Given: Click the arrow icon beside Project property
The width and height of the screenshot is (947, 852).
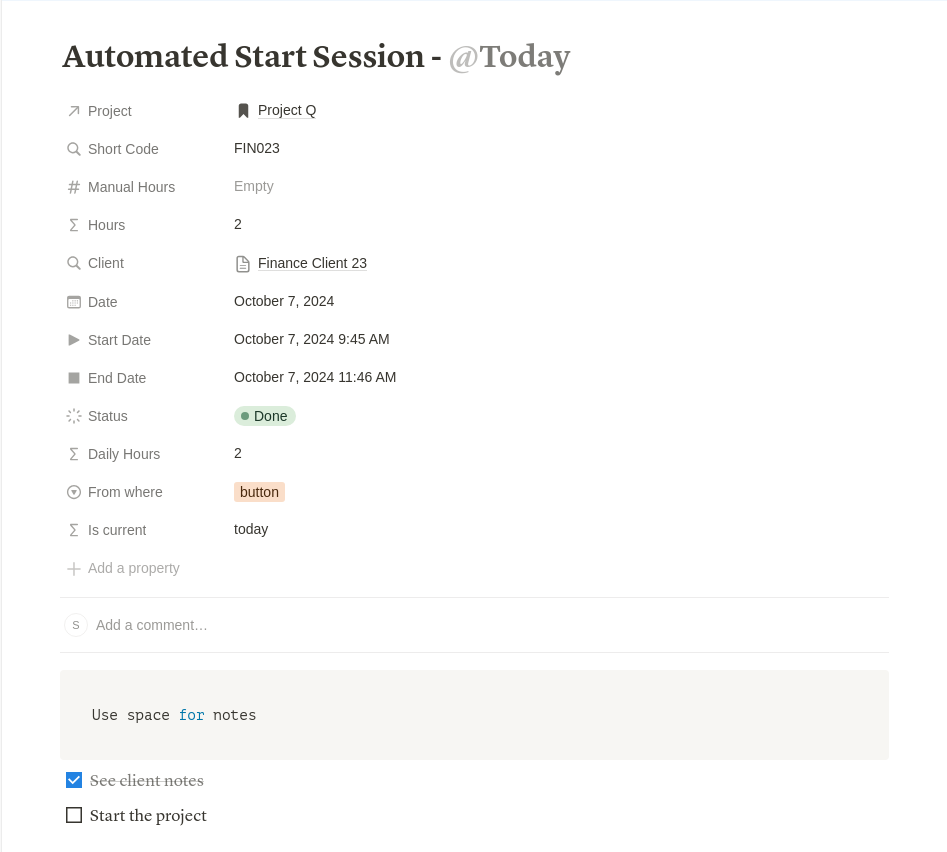Looking at the screenshot, I should tap(74, 111).
